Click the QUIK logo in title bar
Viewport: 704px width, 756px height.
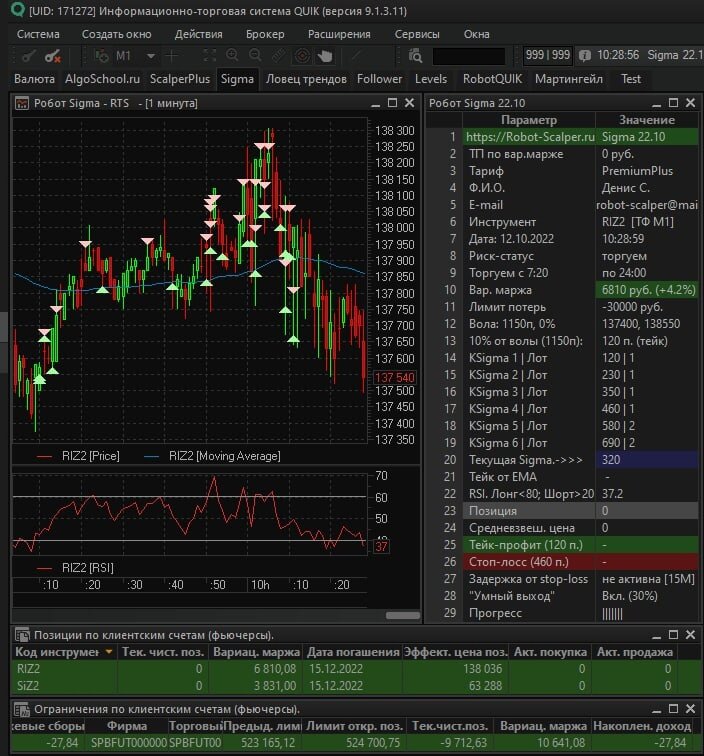click(18, 9)
